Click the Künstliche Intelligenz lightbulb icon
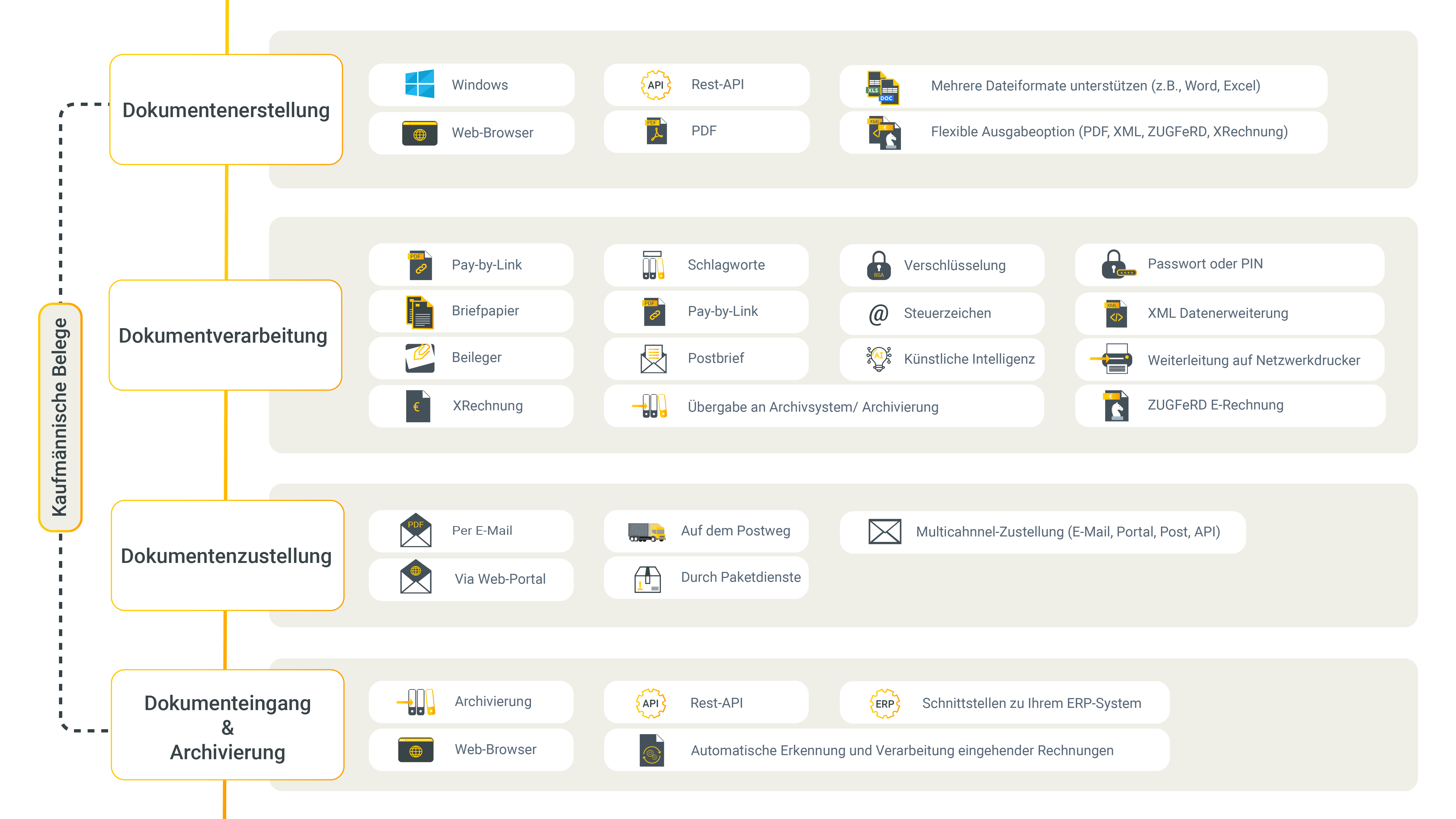 point(879,359)
